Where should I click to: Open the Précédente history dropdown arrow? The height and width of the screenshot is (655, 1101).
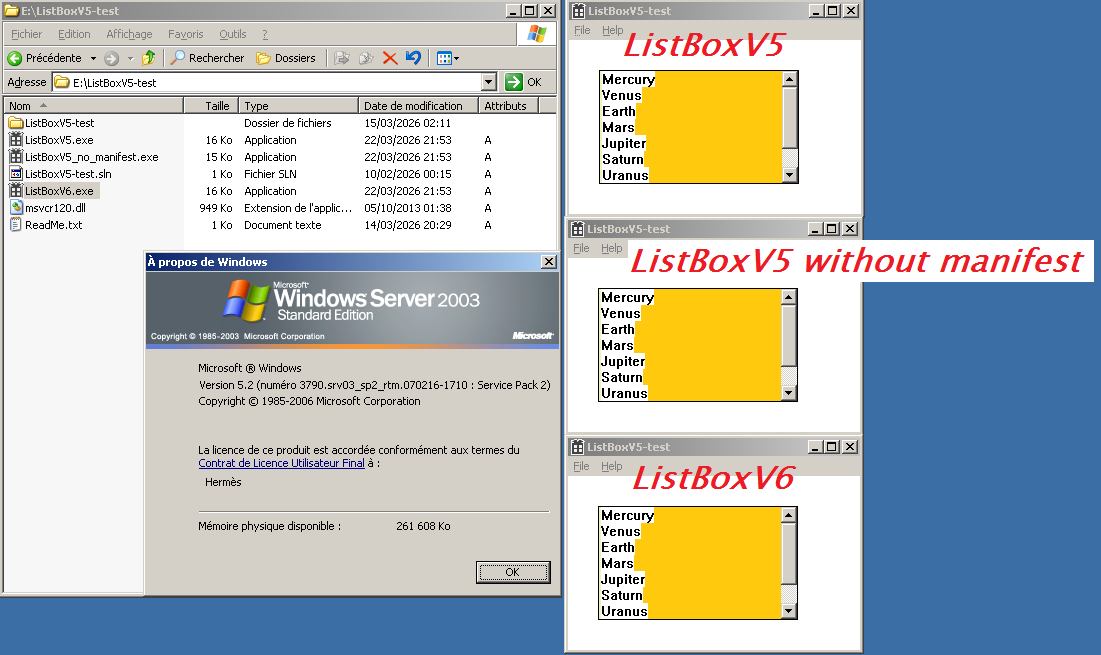[94, 58]
